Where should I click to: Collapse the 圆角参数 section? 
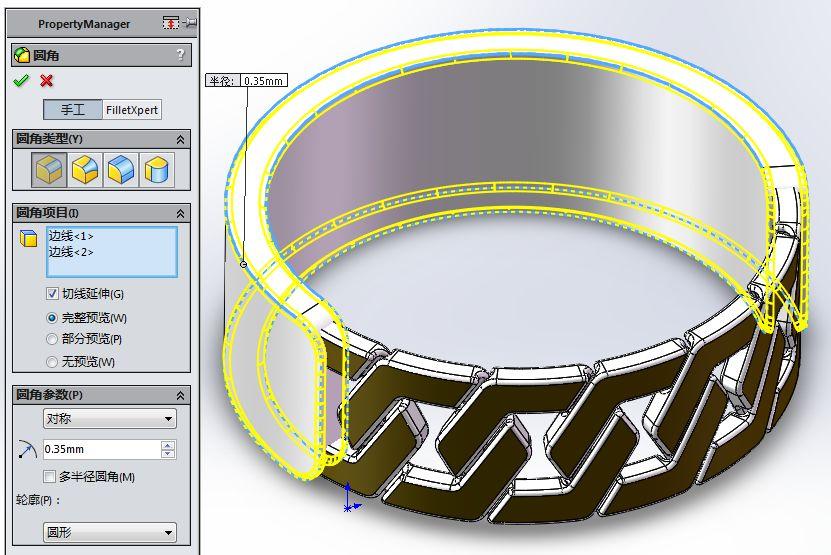click(180, 395)
